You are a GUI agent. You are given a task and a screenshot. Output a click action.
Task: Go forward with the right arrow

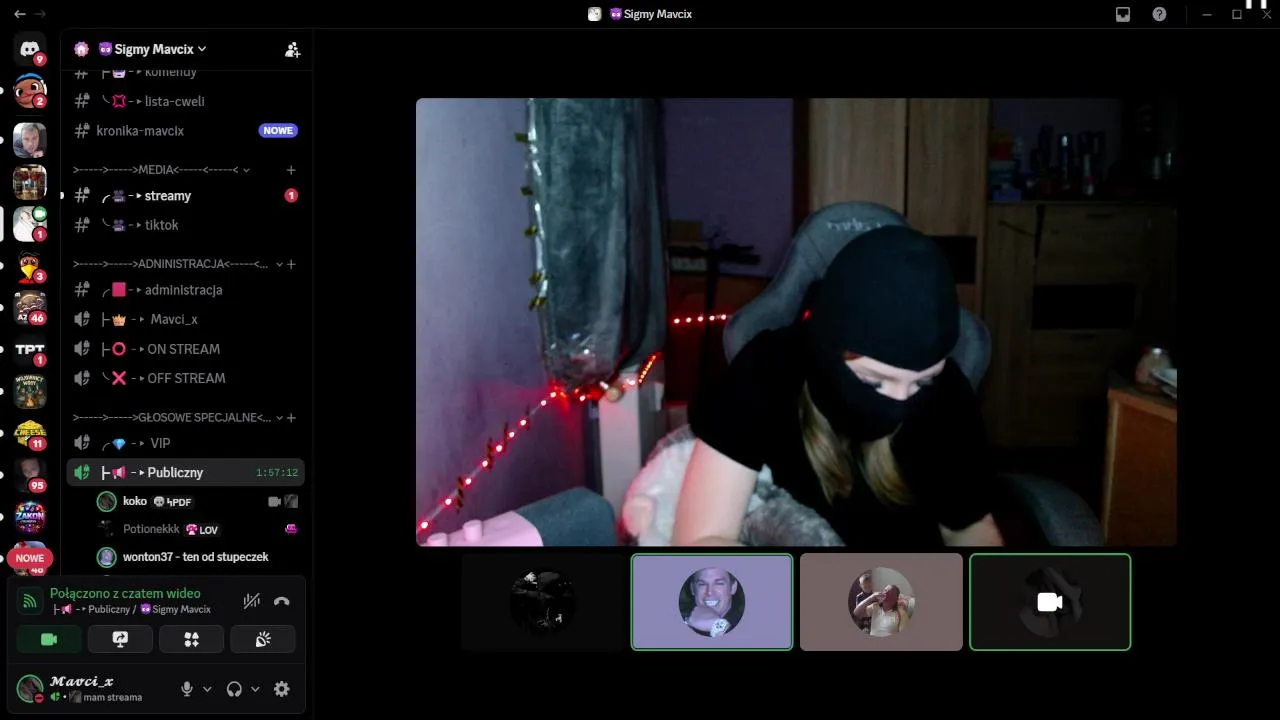pyautogui.click(x=41, y=14)
